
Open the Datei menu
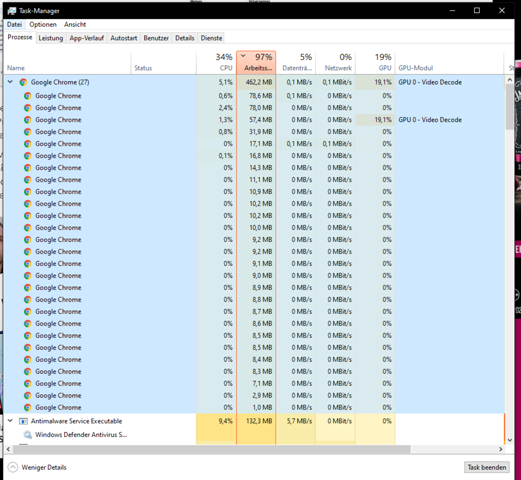click(14, 24)
